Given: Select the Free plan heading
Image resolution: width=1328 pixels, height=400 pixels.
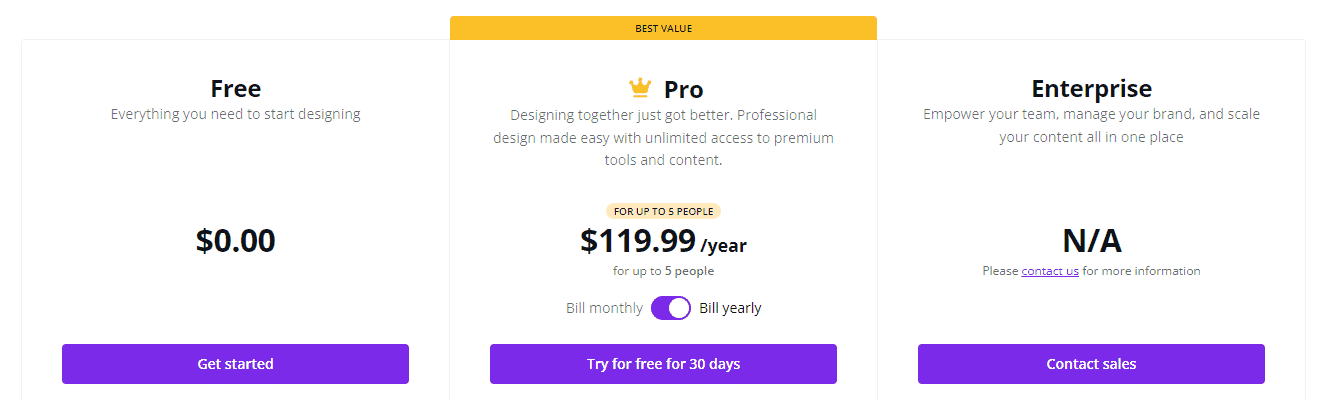Looking at the screenshot, I should pos(236,89).
